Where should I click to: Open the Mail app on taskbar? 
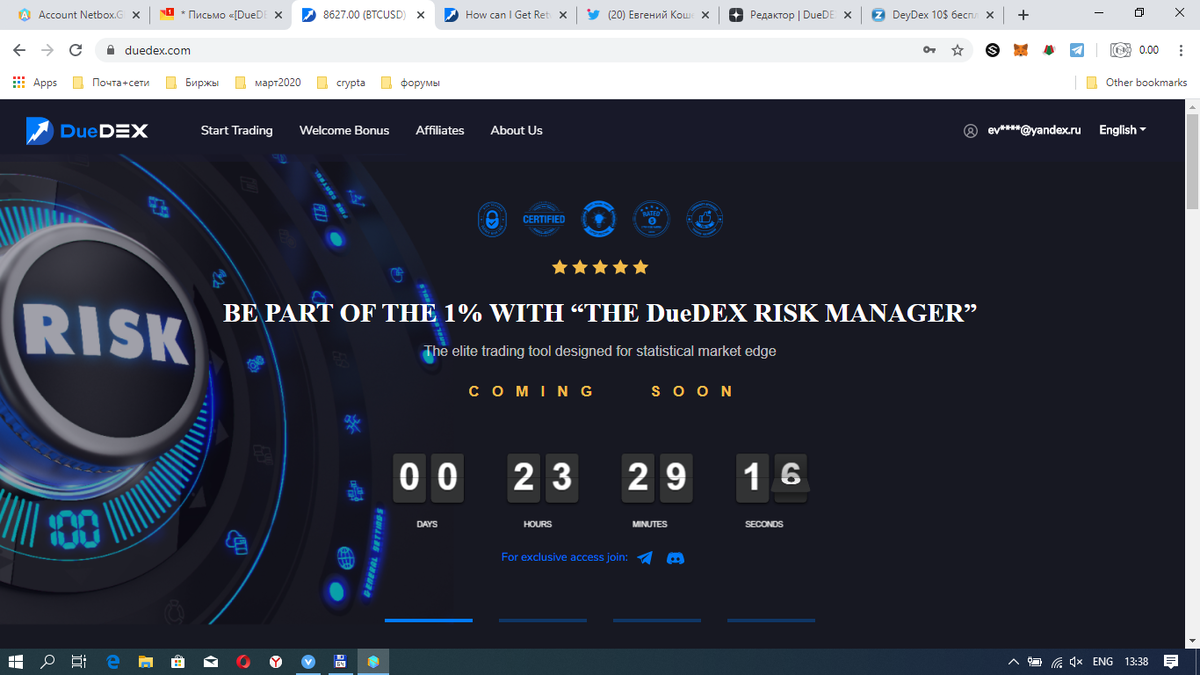[x=211, y=661]
